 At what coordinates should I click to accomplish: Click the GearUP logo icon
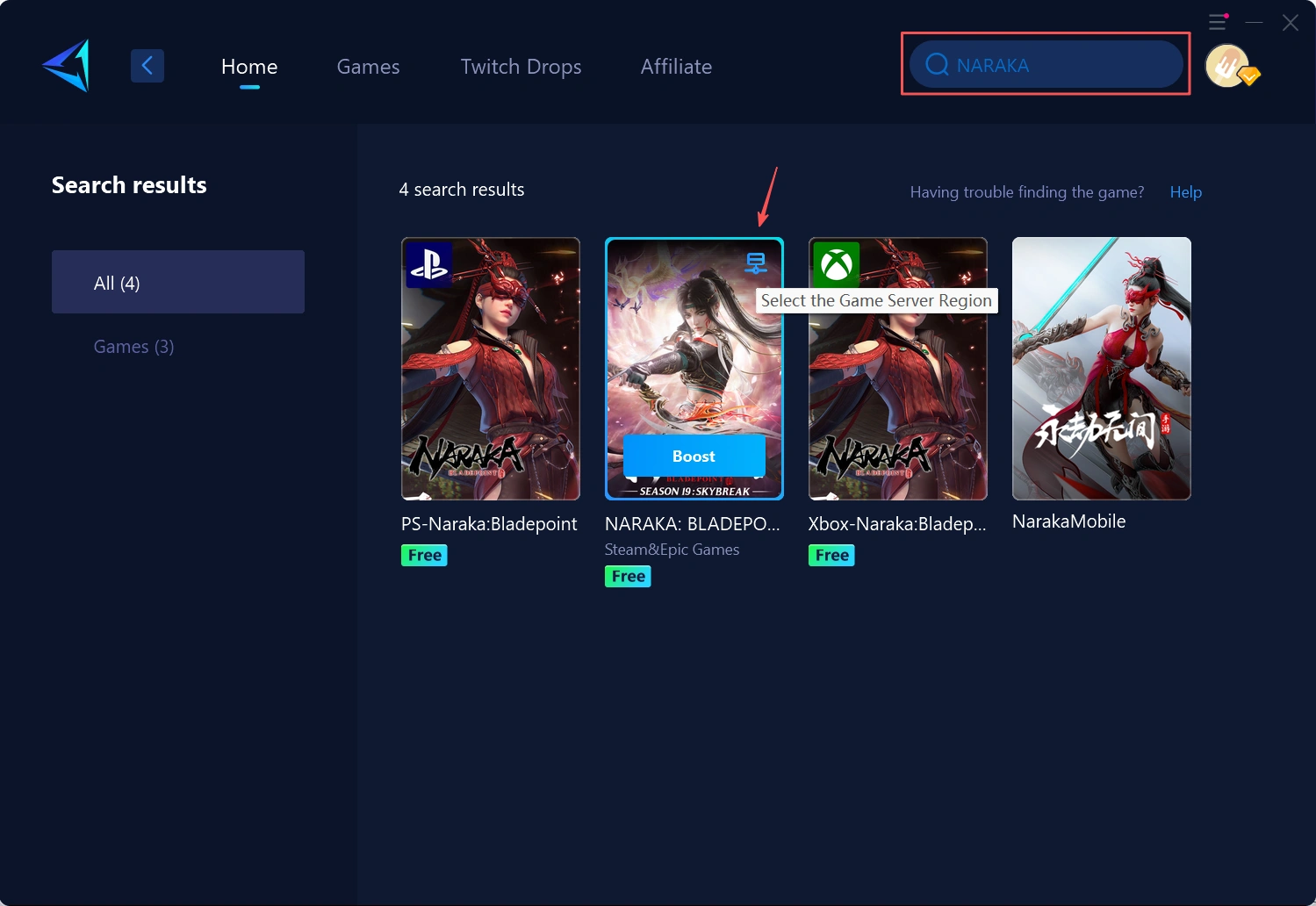point(65,65)
